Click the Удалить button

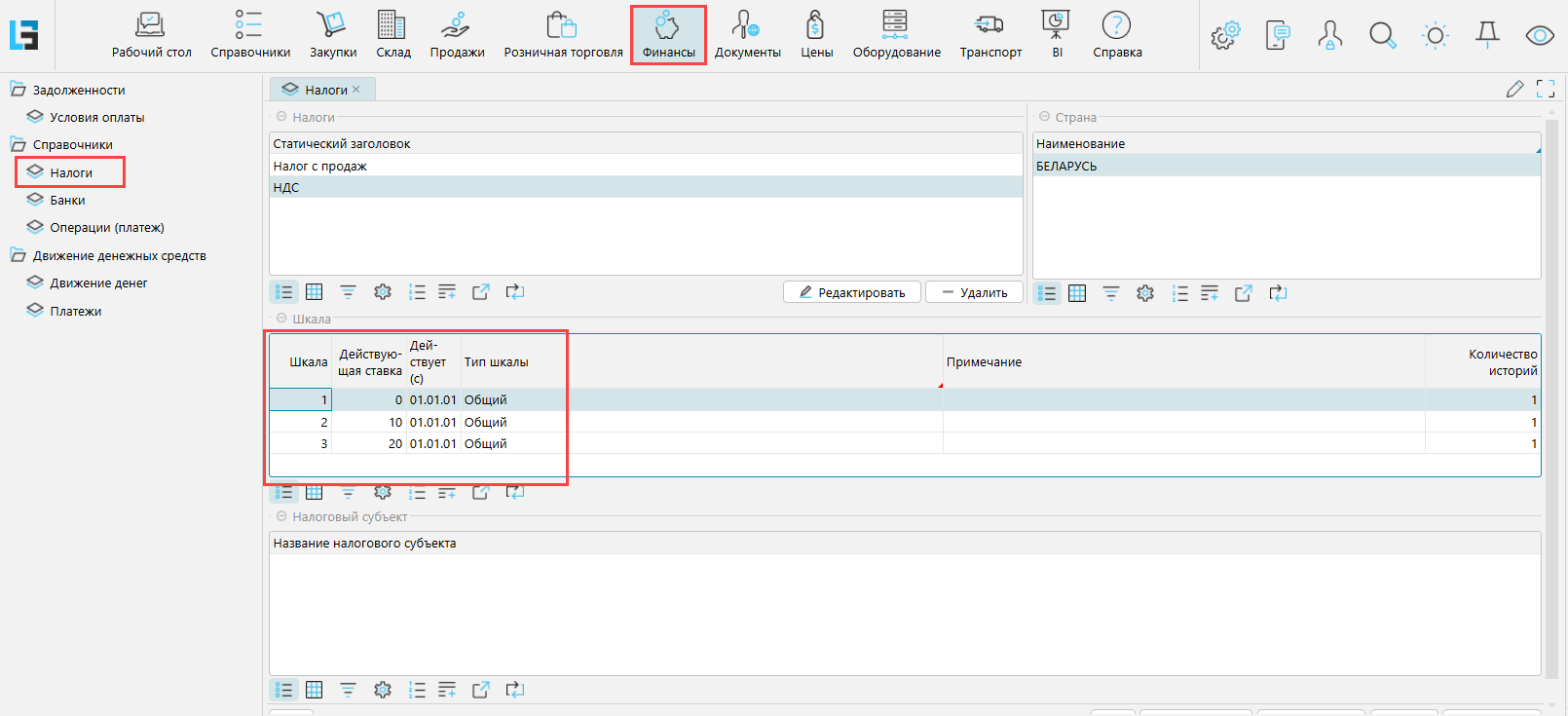pos(973,292)
